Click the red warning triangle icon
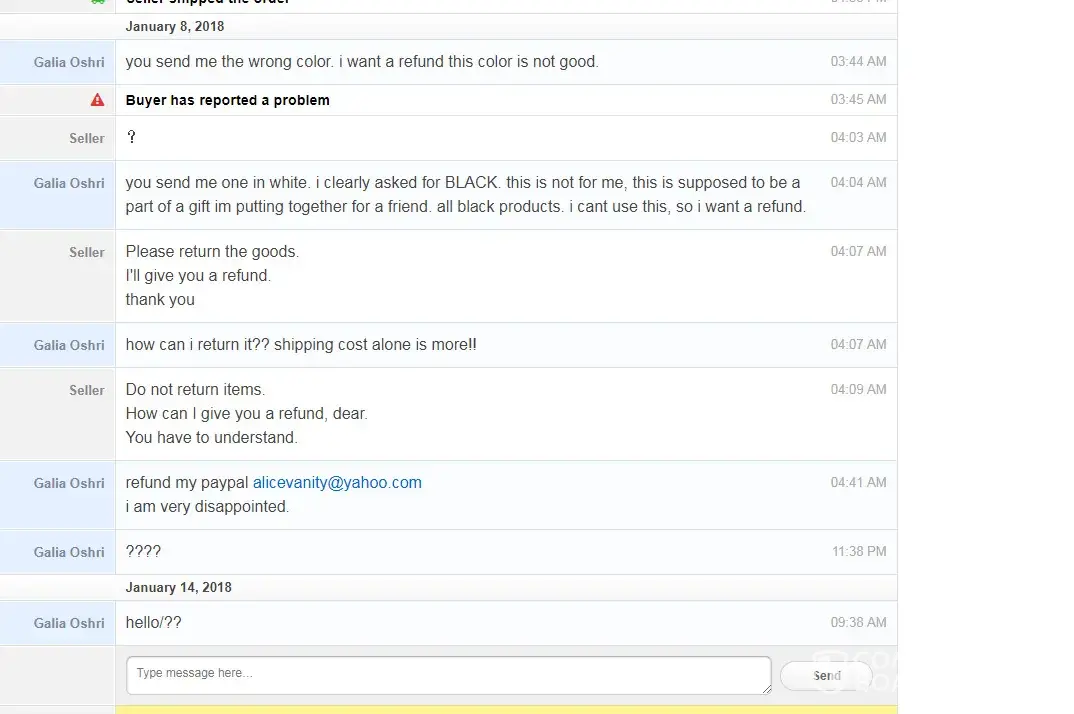Screen dimensions: 1074x714 (x=97, y=100)
